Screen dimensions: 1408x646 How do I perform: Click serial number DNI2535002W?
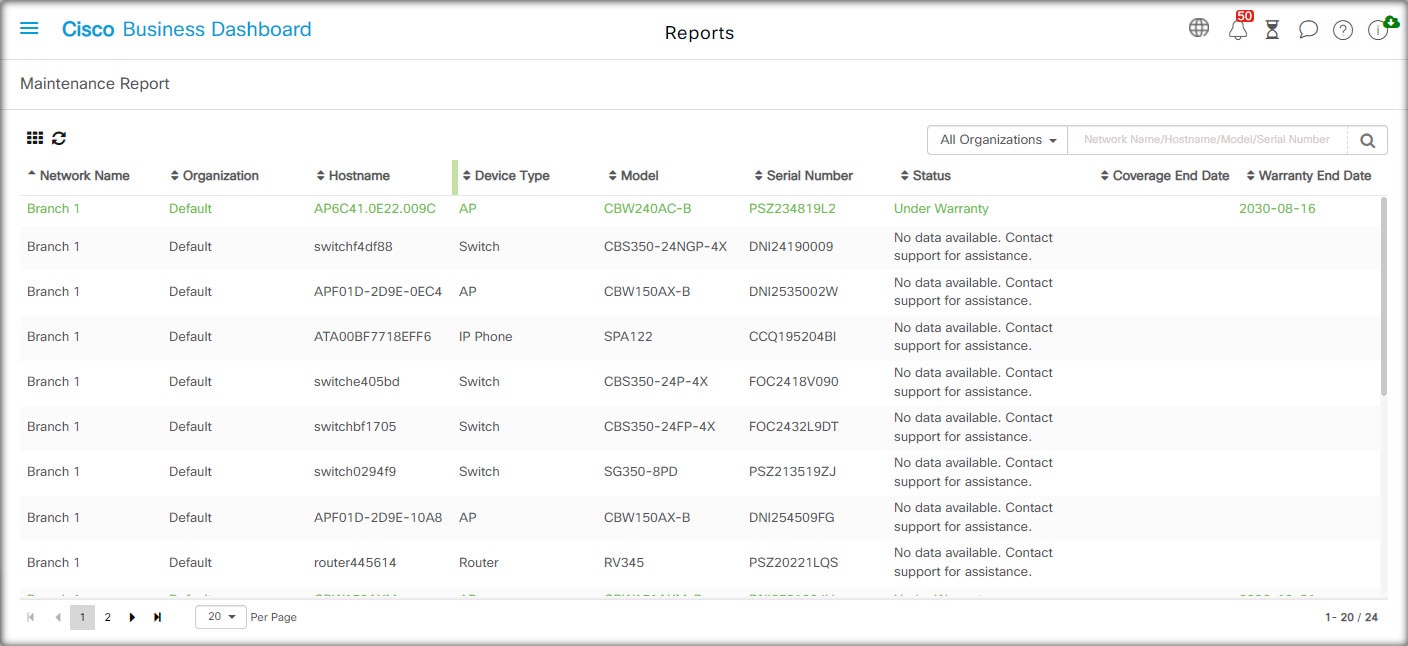[x=793, y=292]
